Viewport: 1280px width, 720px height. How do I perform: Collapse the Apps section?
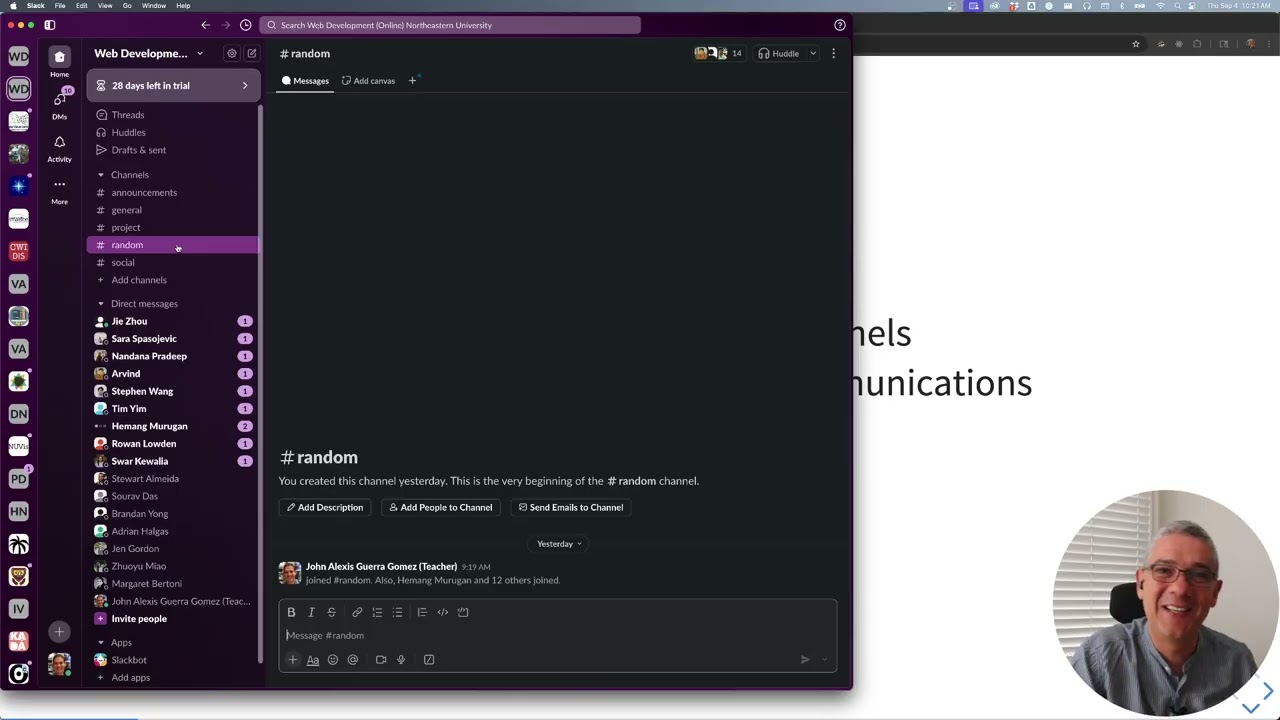coord(100,643)
